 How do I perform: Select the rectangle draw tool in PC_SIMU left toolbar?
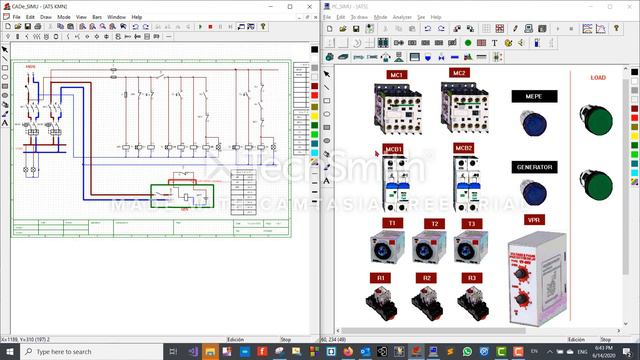pos(327,100)
